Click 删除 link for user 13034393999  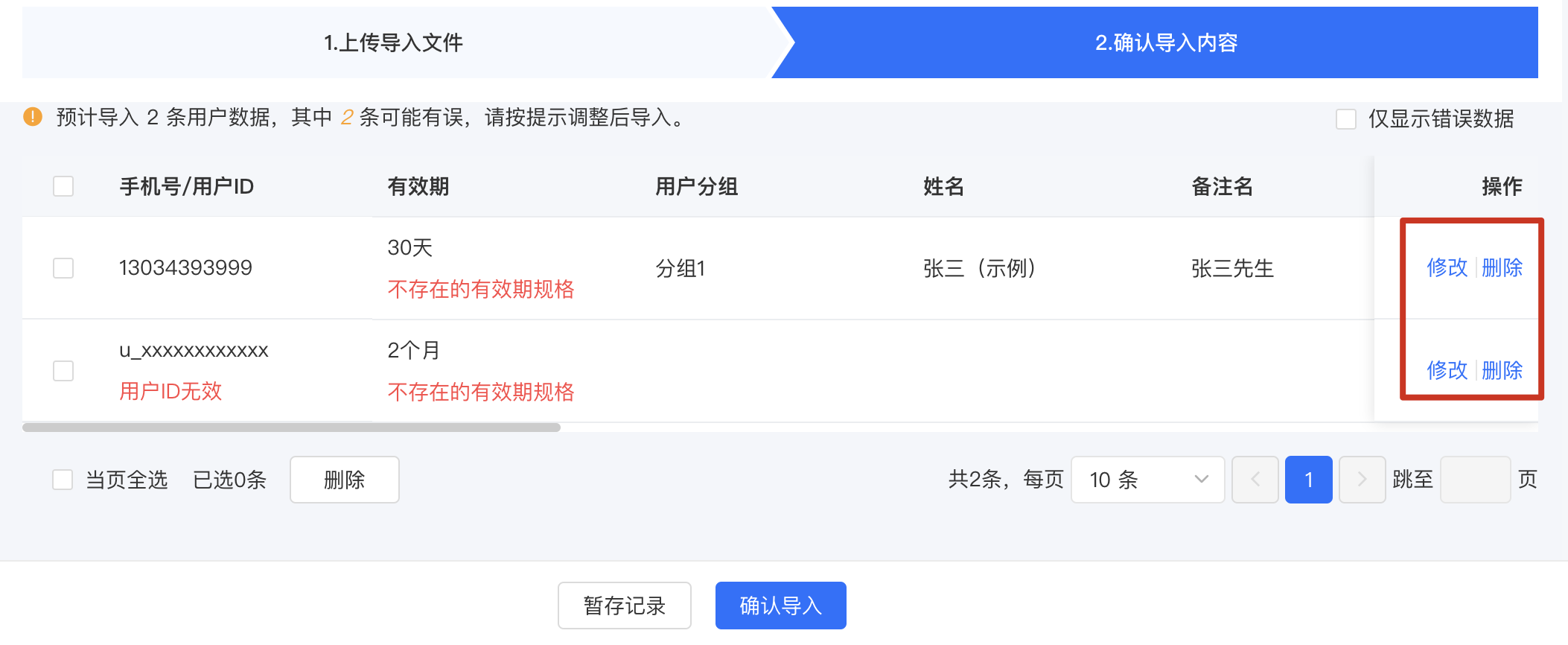(1502, 267)
